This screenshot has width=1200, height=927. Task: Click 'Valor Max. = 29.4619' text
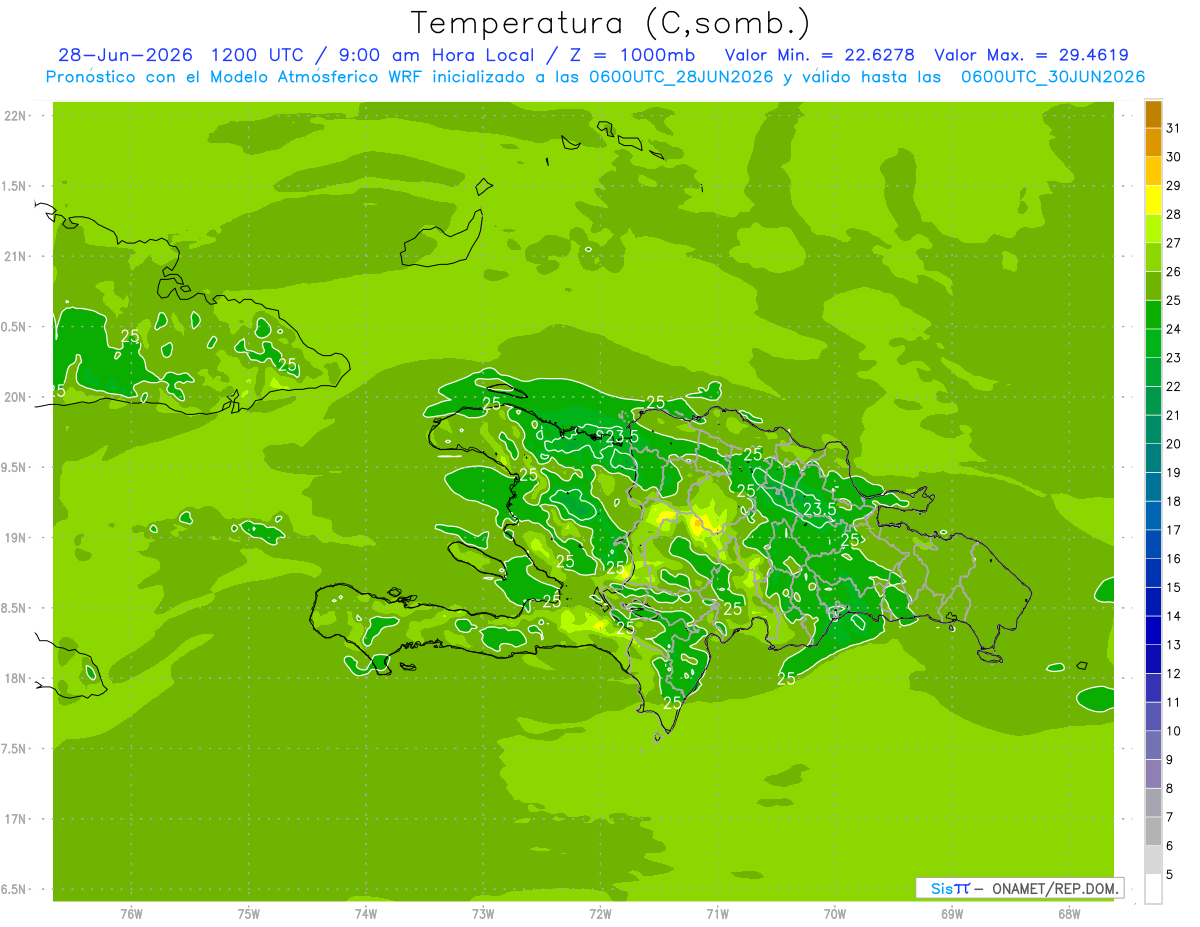(x=1030, y=55)
